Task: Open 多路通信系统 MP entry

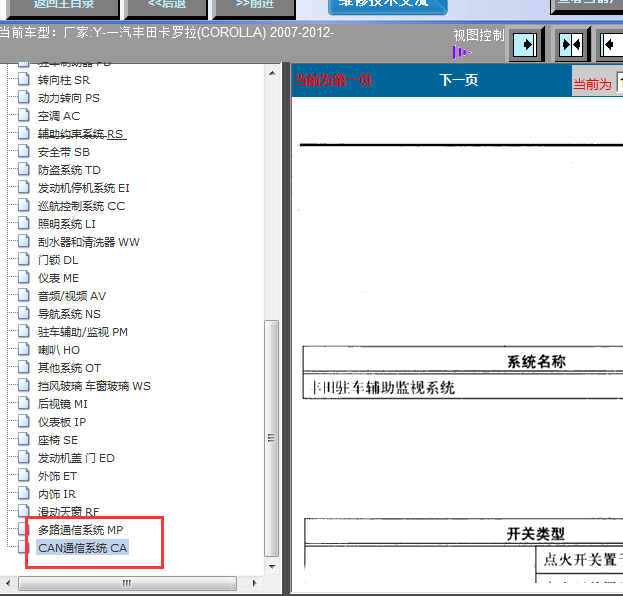Action: [81, 530]
